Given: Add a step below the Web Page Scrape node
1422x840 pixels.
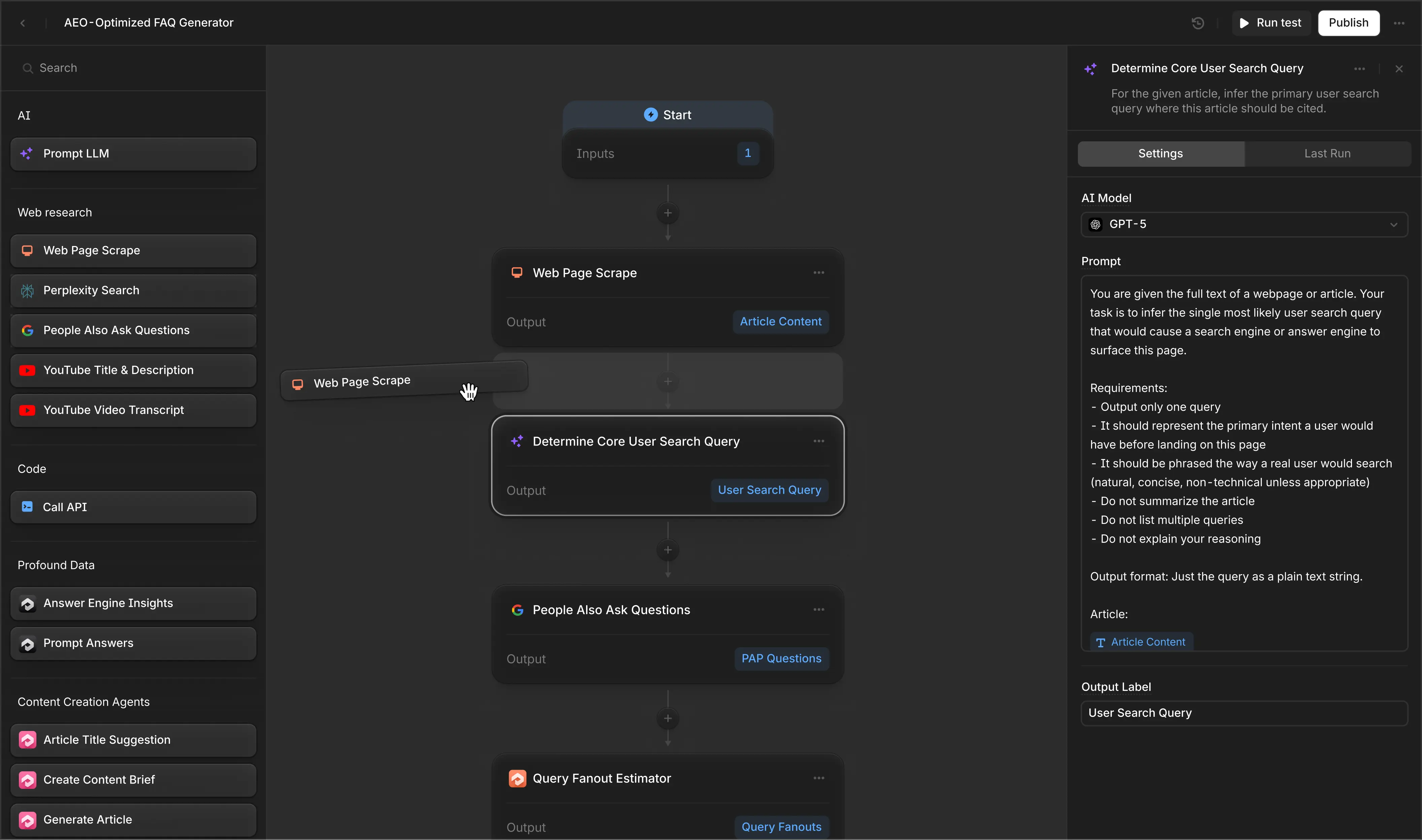Looking at the screenshot, I should pyautogui.click(x=668, y=381).
